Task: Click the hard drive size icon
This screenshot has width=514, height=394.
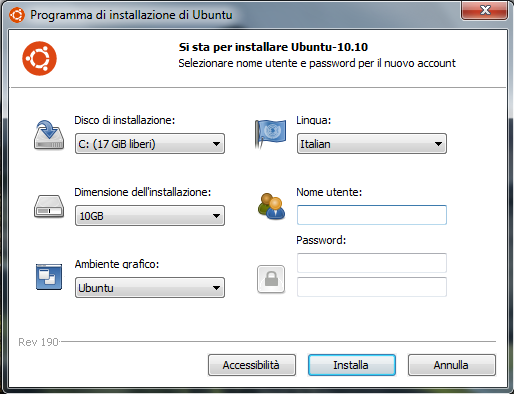Action: (x=49, y=207)
